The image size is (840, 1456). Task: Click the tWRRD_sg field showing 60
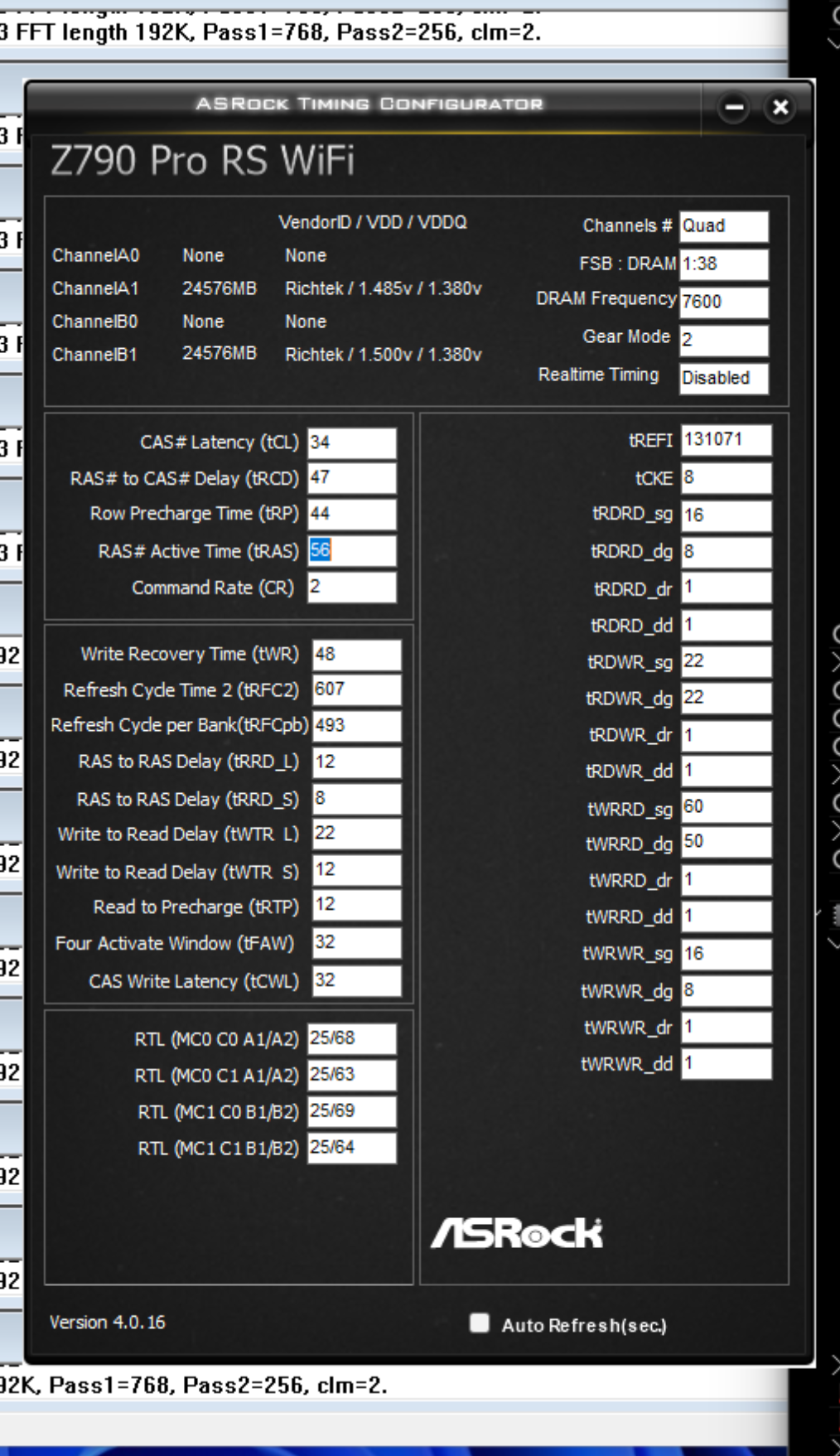727,807
